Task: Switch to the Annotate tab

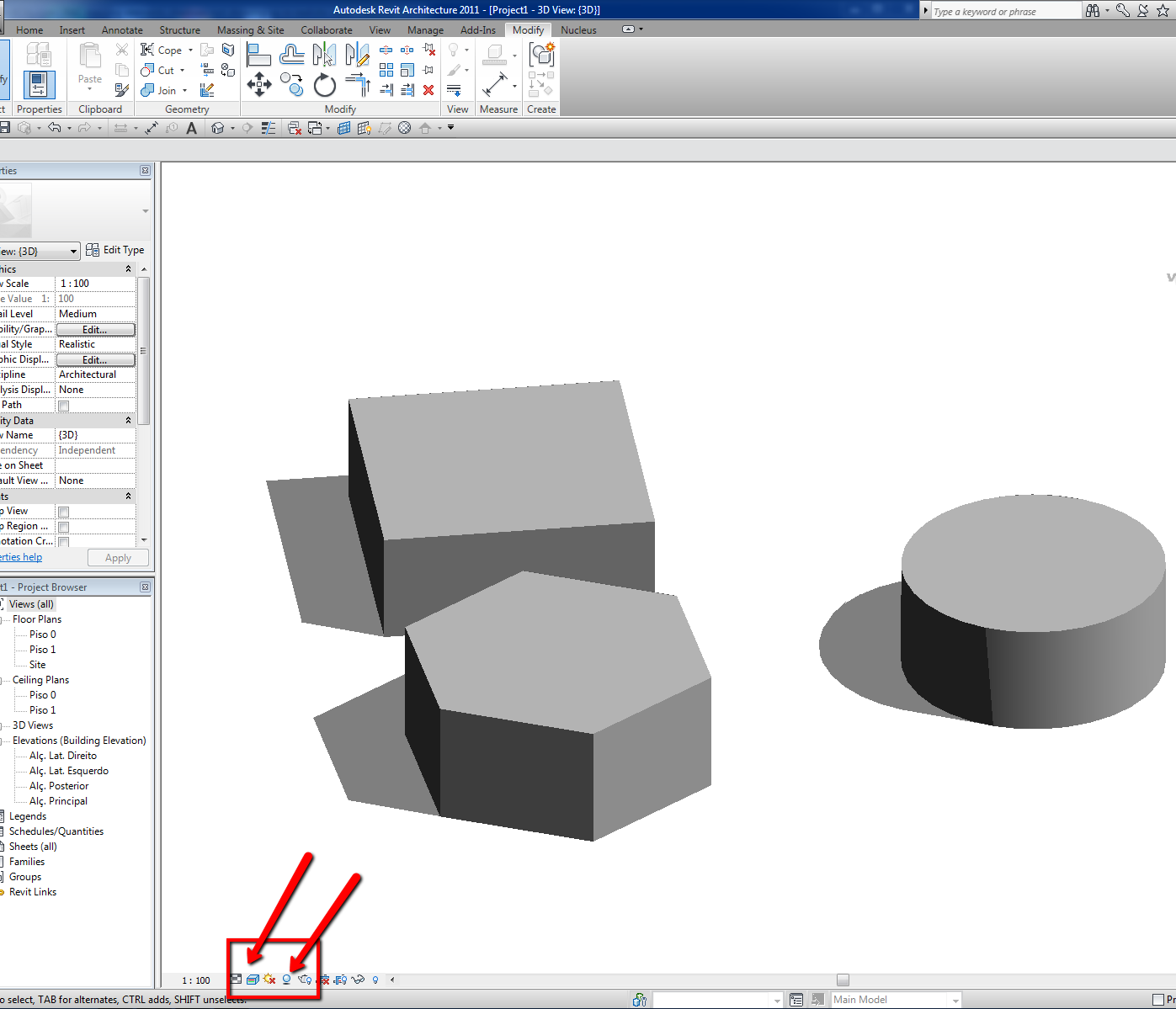Action: click(122, 30)
